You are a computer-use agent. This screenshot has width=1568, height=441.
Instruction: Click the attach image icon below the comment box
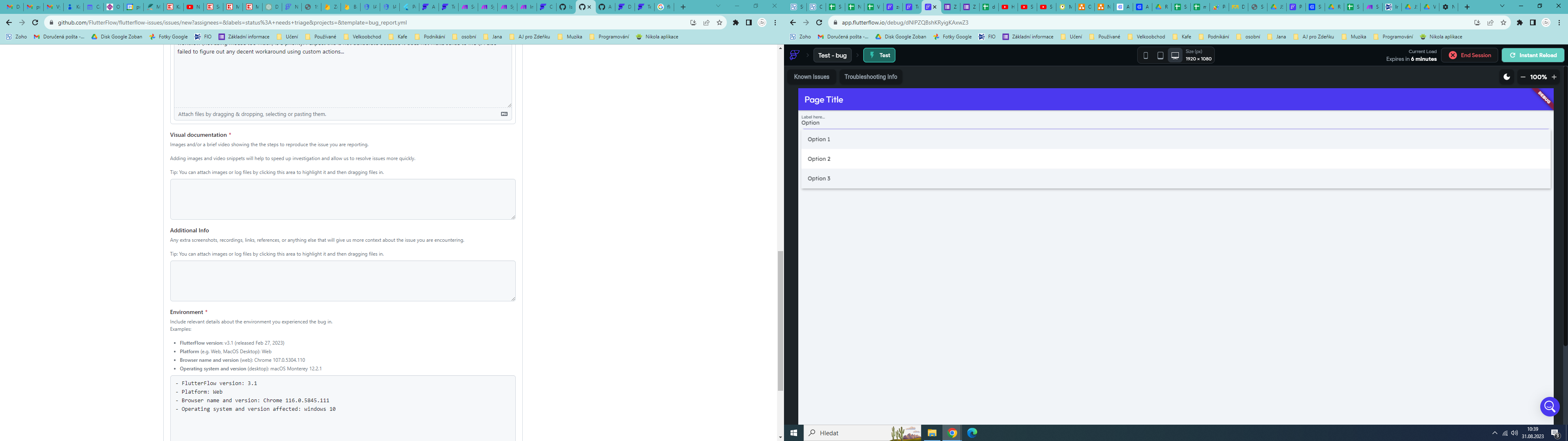pos(503,114)
